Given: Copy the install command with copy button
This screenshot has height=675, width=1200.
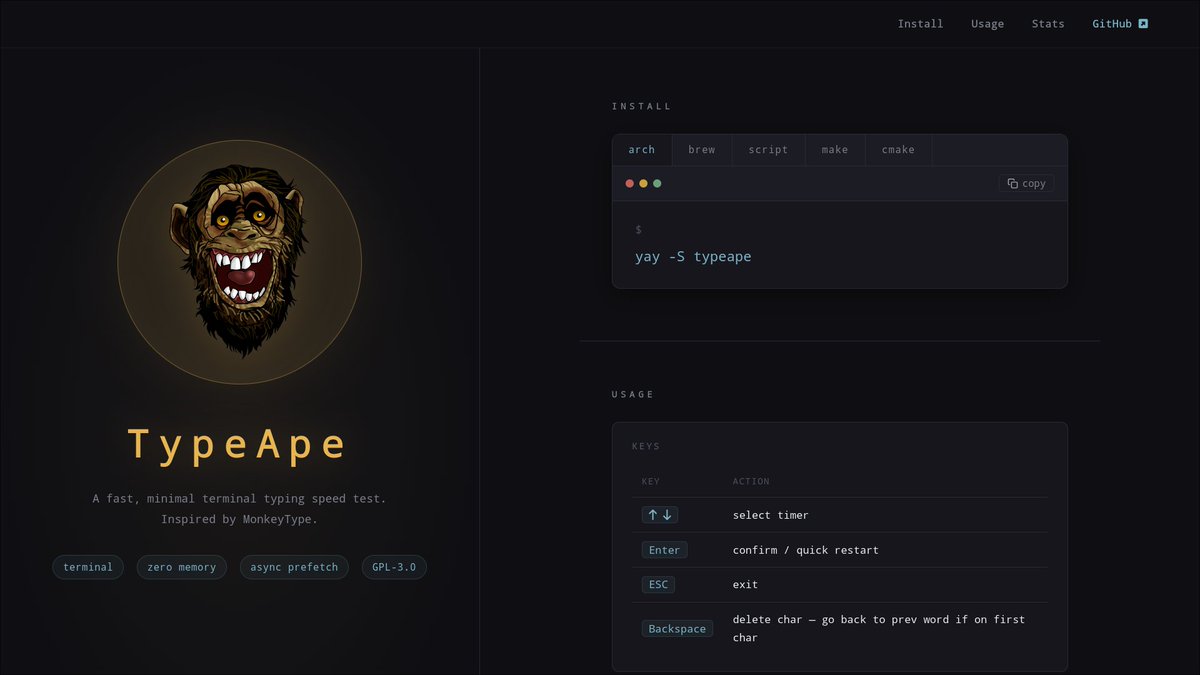Looking at the screenshot, I should click(x=1026, y=183).
